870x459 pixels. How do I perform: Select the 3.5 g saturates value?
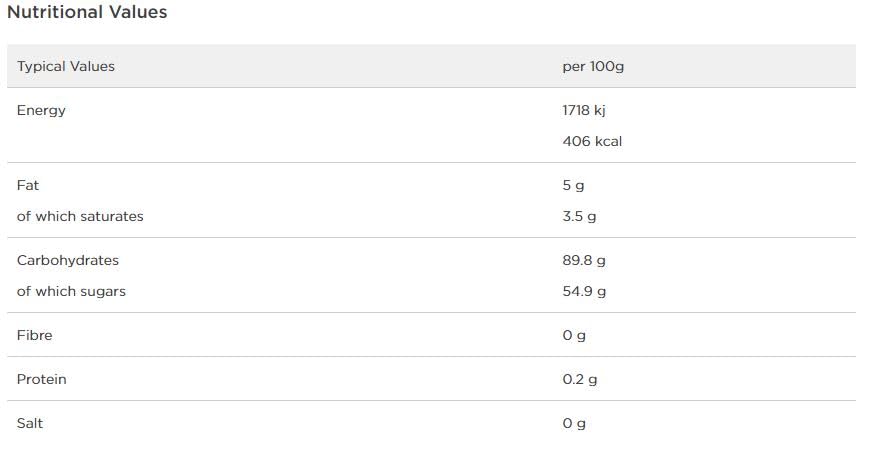click(x=579, y=216)
